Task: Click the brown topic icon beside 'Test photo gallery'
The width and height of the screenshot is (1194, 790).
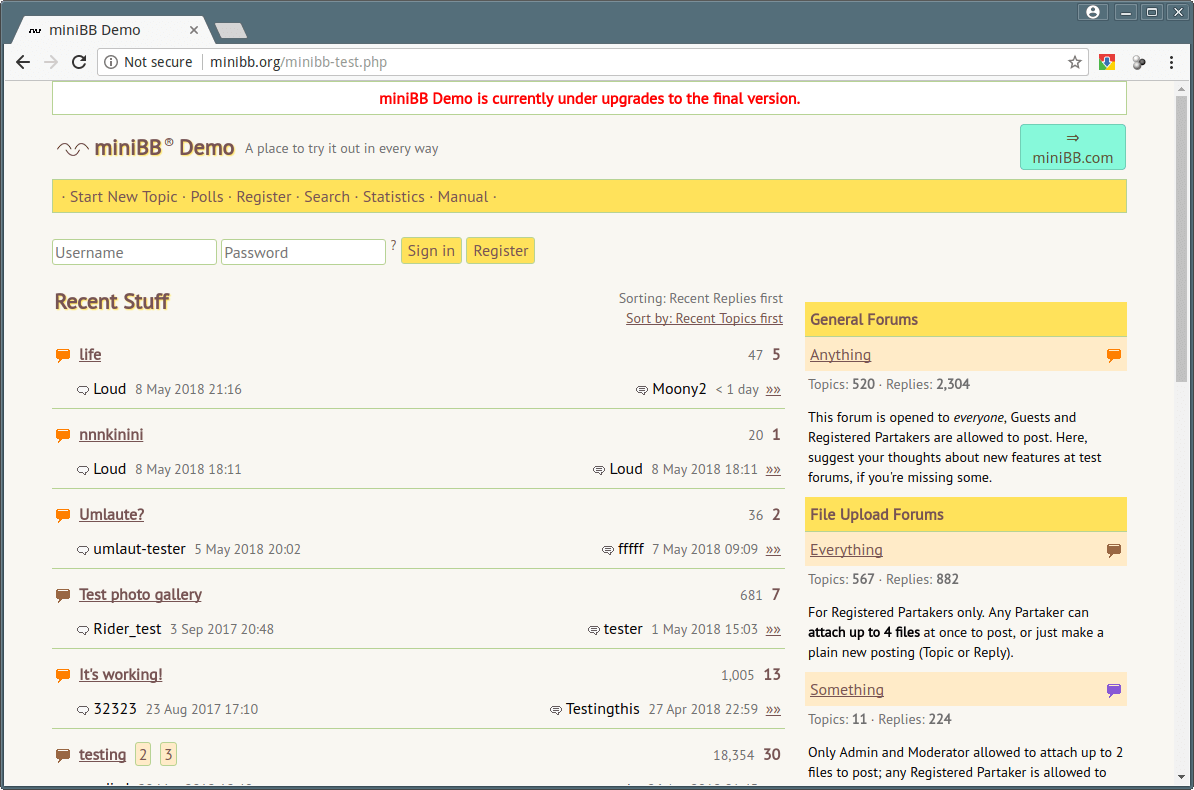Action: click(63, 595)
